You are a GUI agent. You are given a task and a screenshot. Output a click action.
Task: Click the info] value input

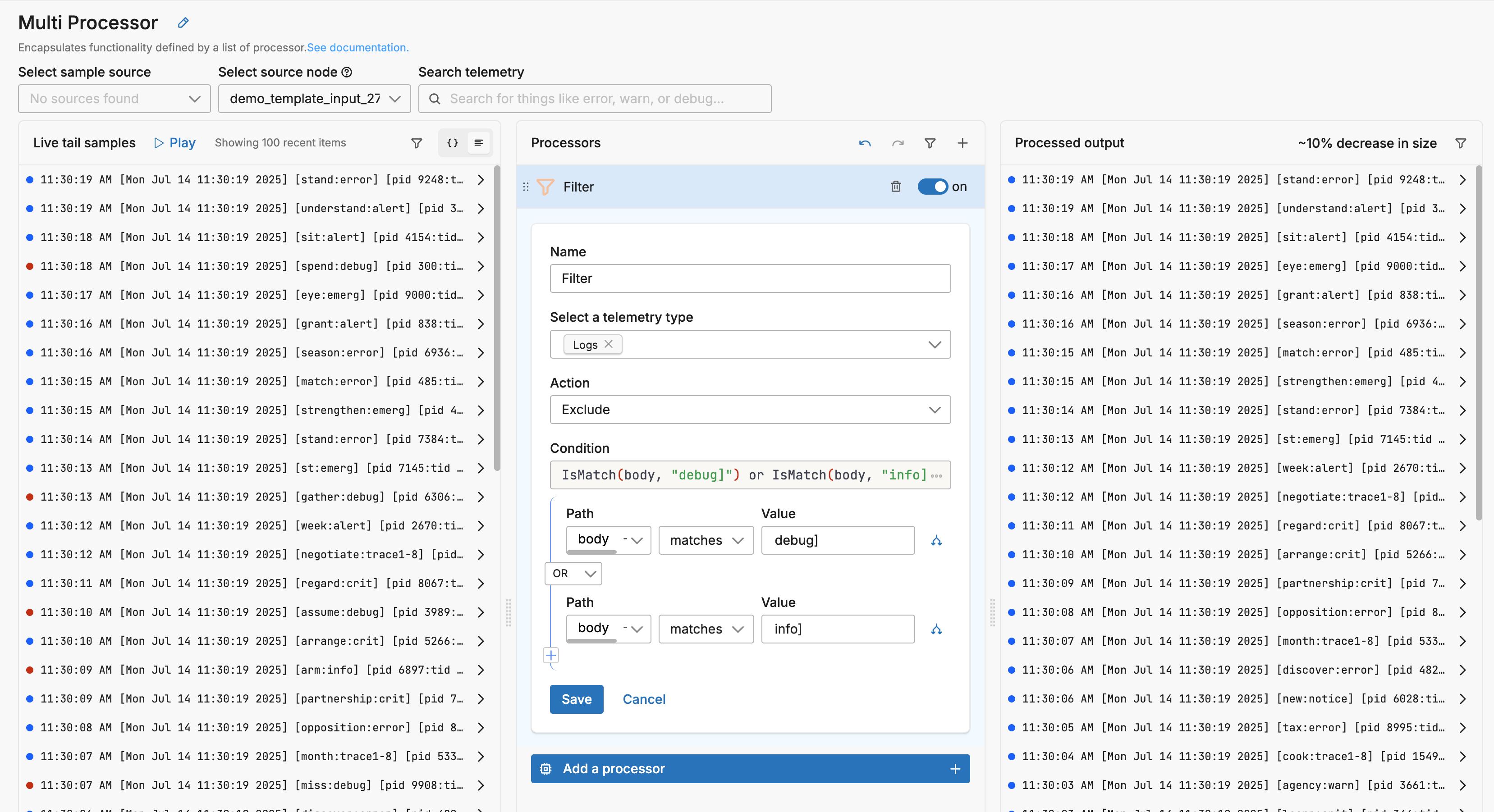click(838, 630)
